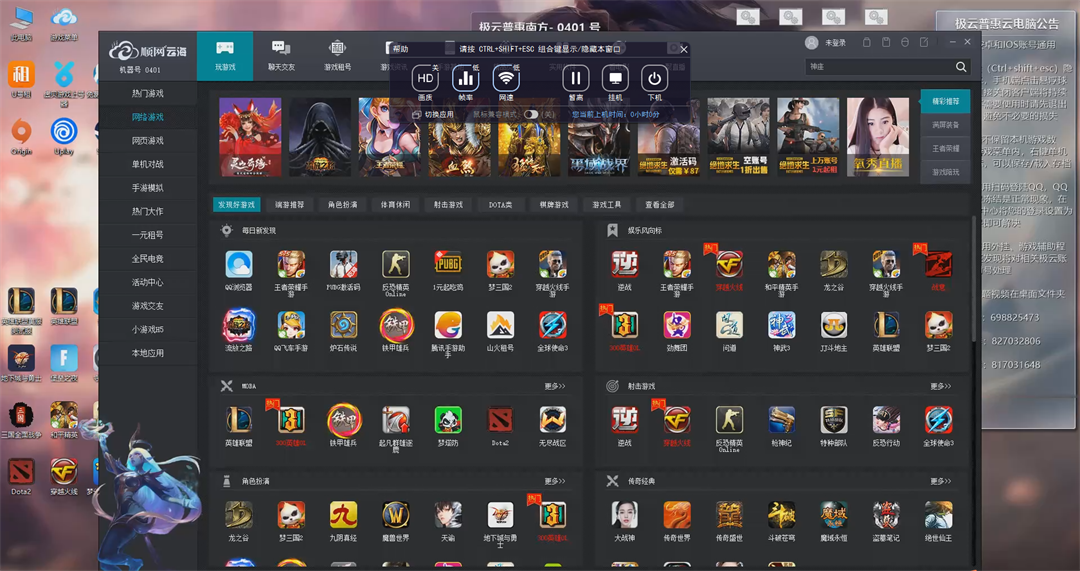
Task: Open 本地应用 in the left sidebar
Action: click(147, 353)
